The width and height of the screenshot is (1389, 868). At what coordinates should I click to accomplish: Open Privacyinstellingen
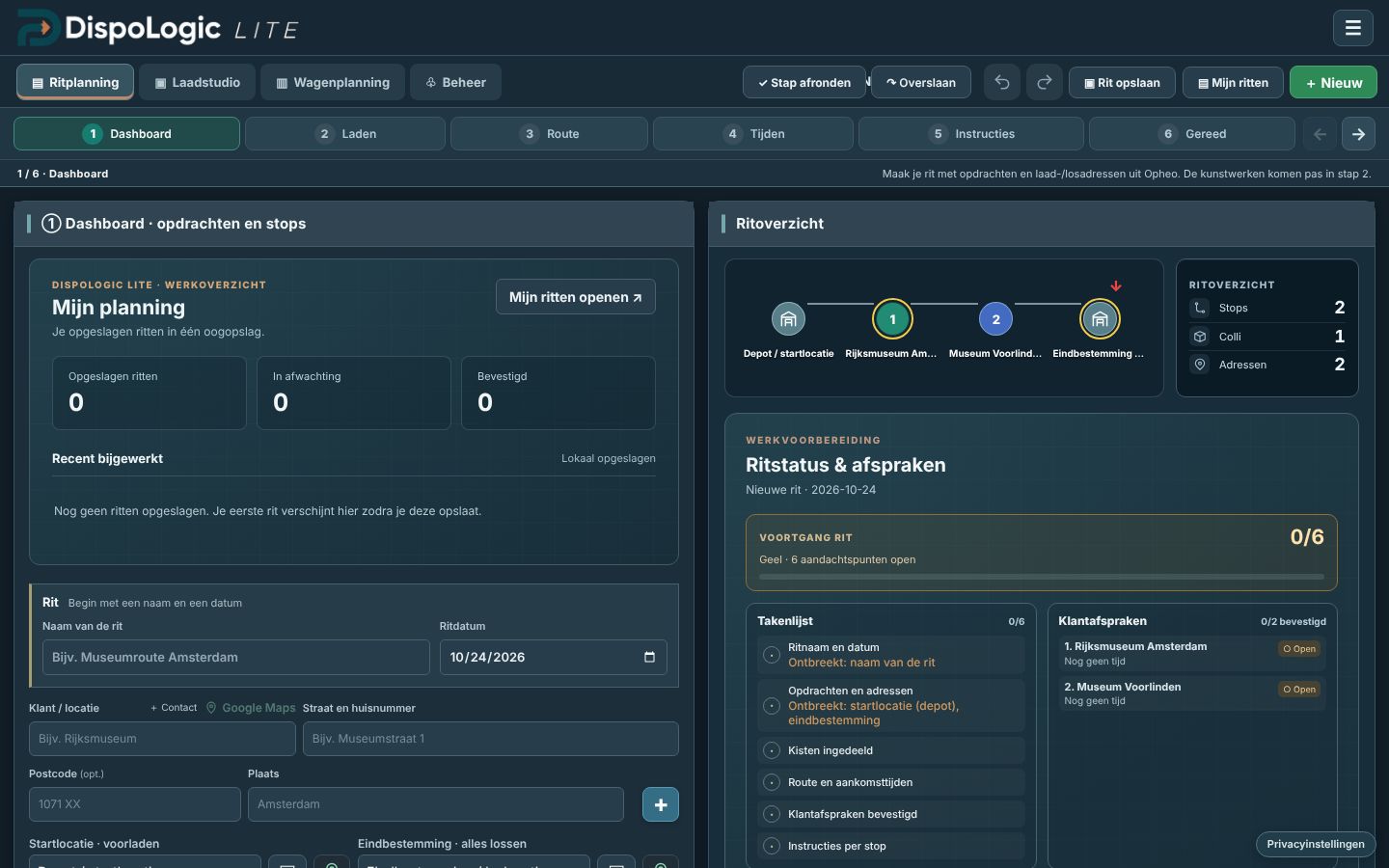coord(1316,844)
